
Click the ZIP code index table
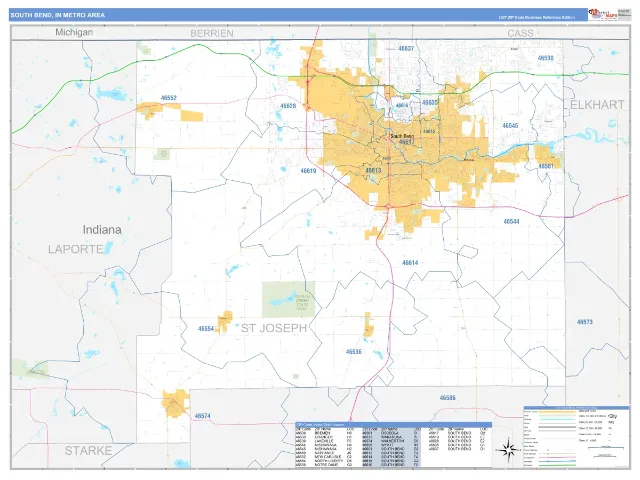coord(393,445)
